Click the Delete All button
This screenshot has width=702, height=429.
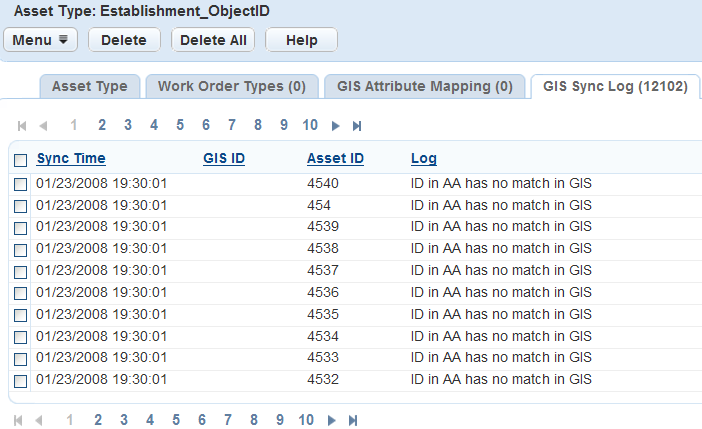(x=213, y=40)
